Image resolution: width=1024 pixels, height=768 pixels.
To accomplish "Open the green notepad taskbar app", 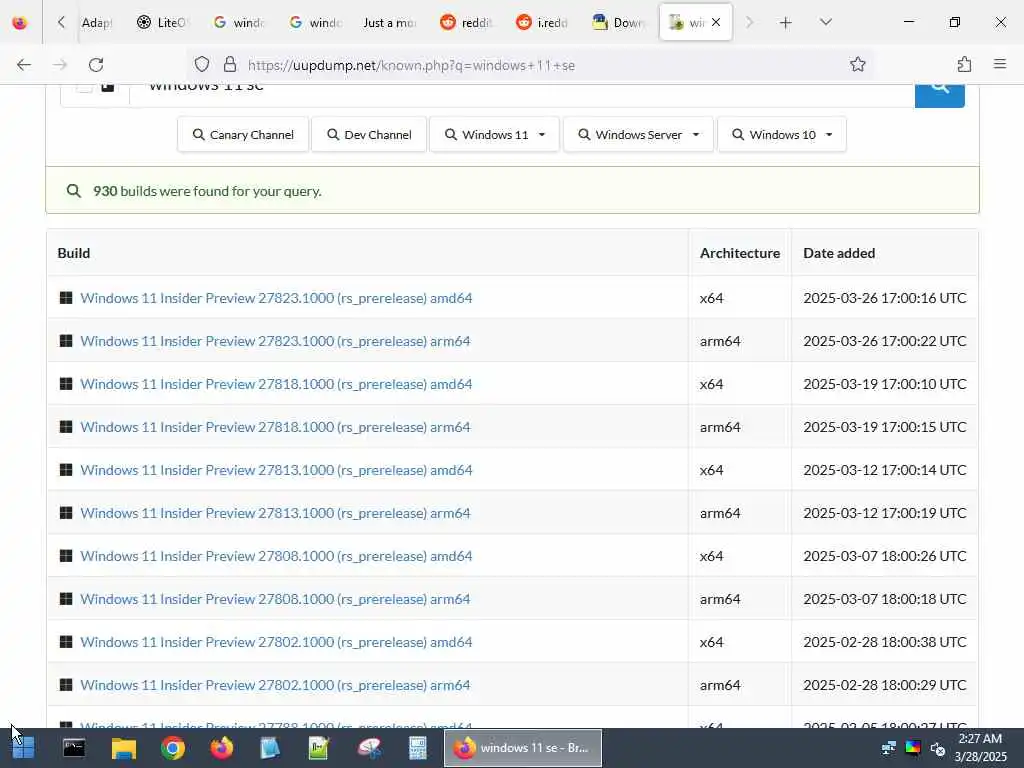I will (x=319, y=748).
